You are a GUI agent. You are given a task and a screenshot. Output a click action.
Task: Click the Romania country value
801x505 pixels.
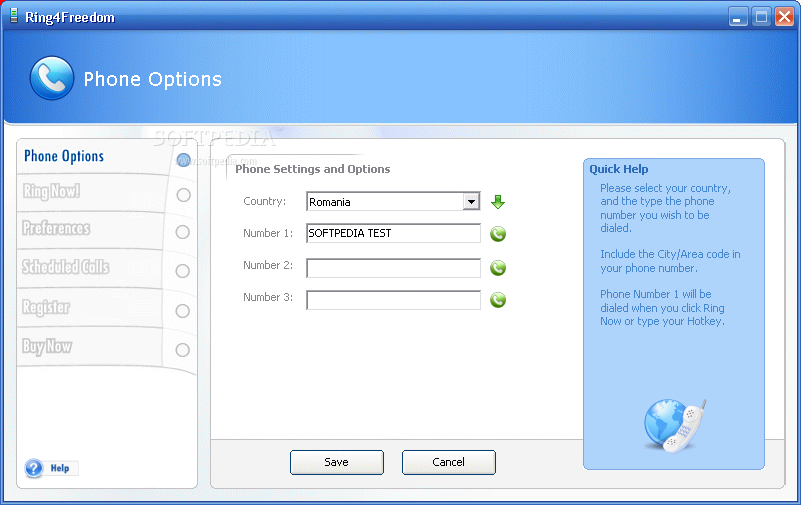point(329,202)
